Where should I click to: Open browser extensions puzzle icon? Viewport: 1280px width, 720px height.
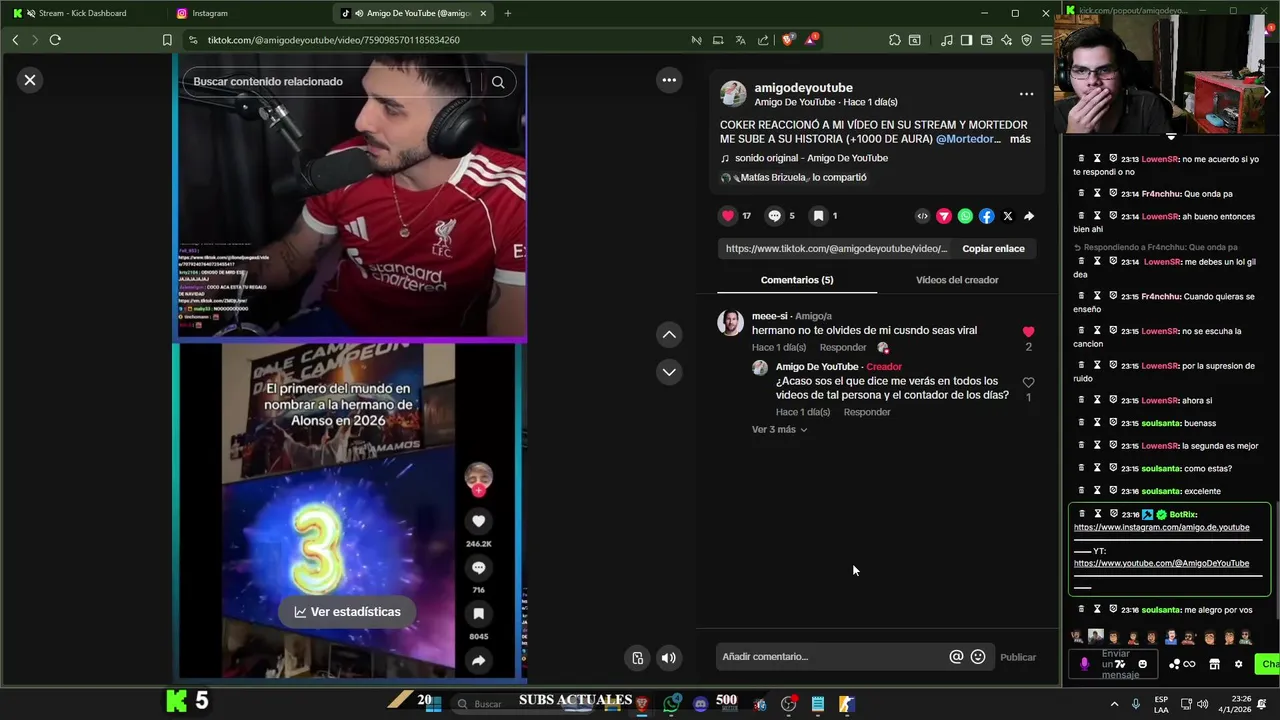click(894, 40)
